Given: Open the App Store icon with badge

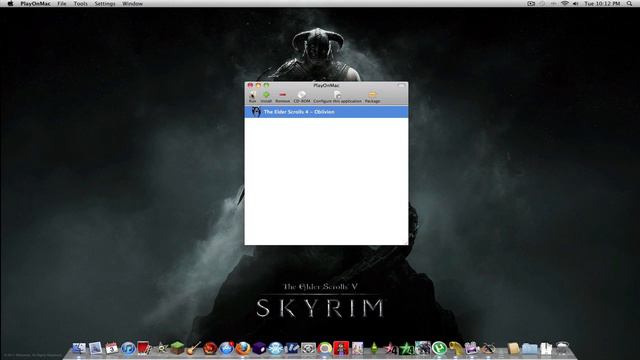Looking at the screenshot, I should click(226, 348).
